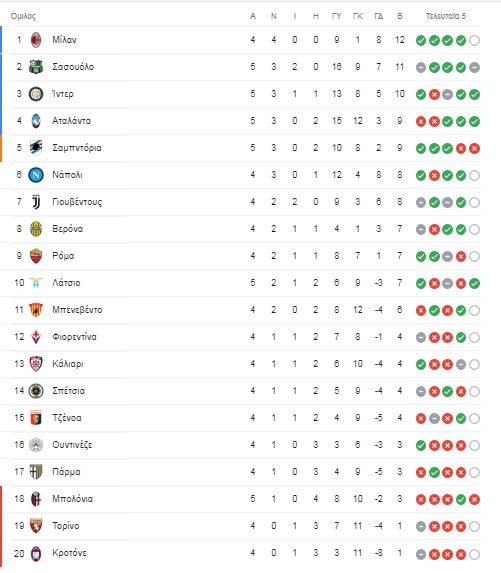501x573 pixels.
Task: Click the Juventus club logo
Action: pos(36,202)
